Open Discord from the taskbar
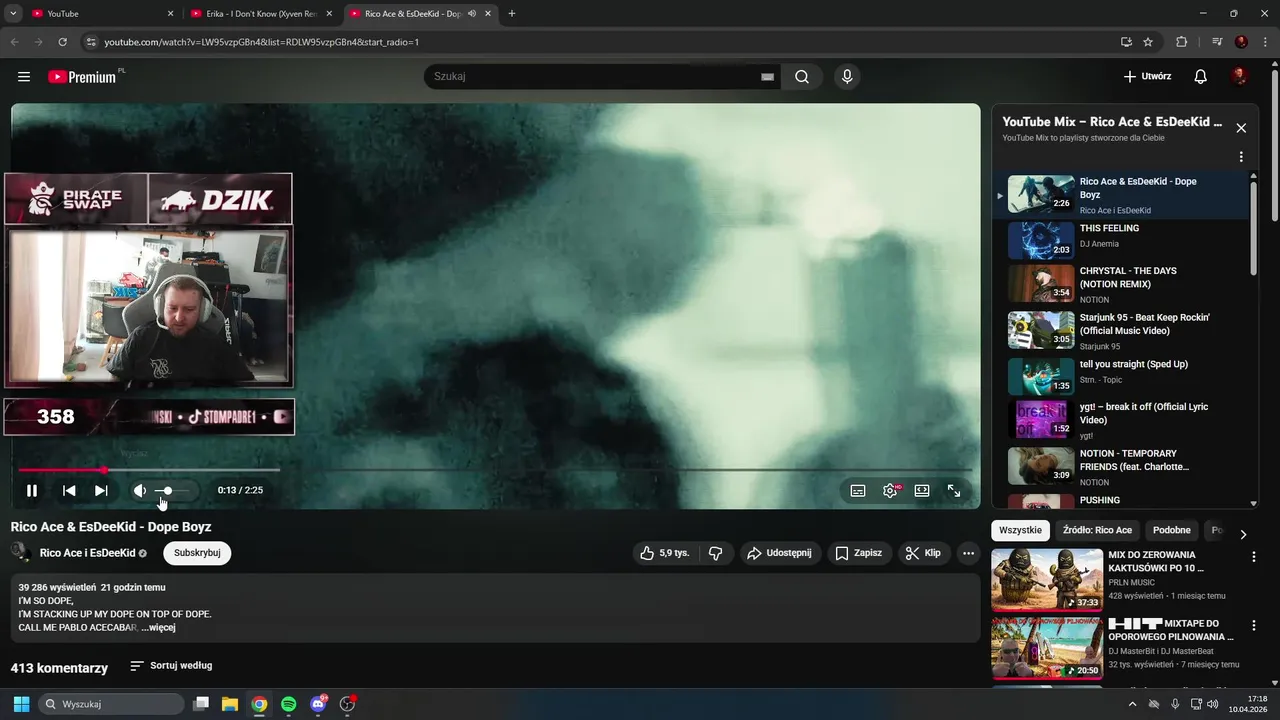Screen dimensions: 1280x720 (318, 704)
